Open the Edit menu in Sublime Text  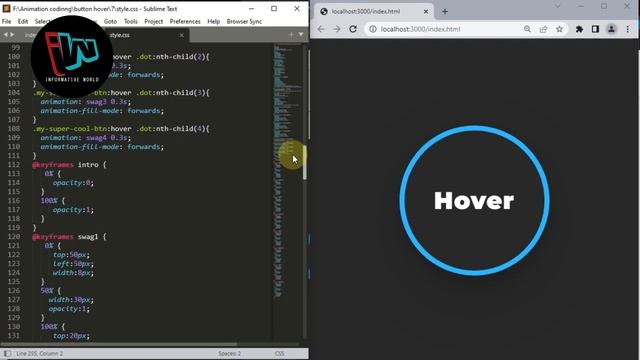point(23,21)
